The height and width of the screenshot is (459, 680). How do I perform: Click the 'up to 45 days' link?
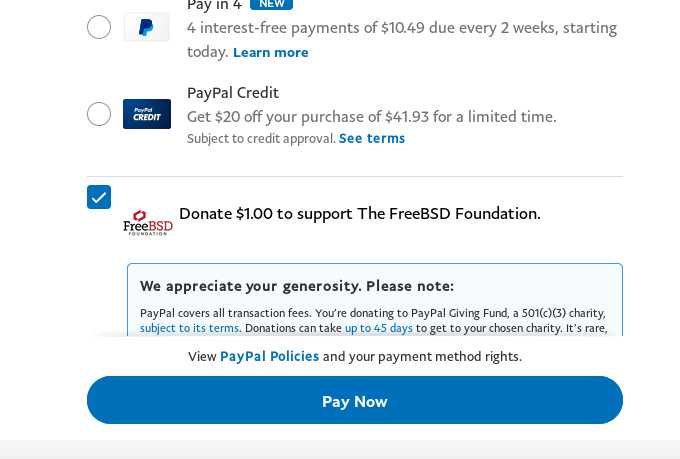click(x=379, y=328)
